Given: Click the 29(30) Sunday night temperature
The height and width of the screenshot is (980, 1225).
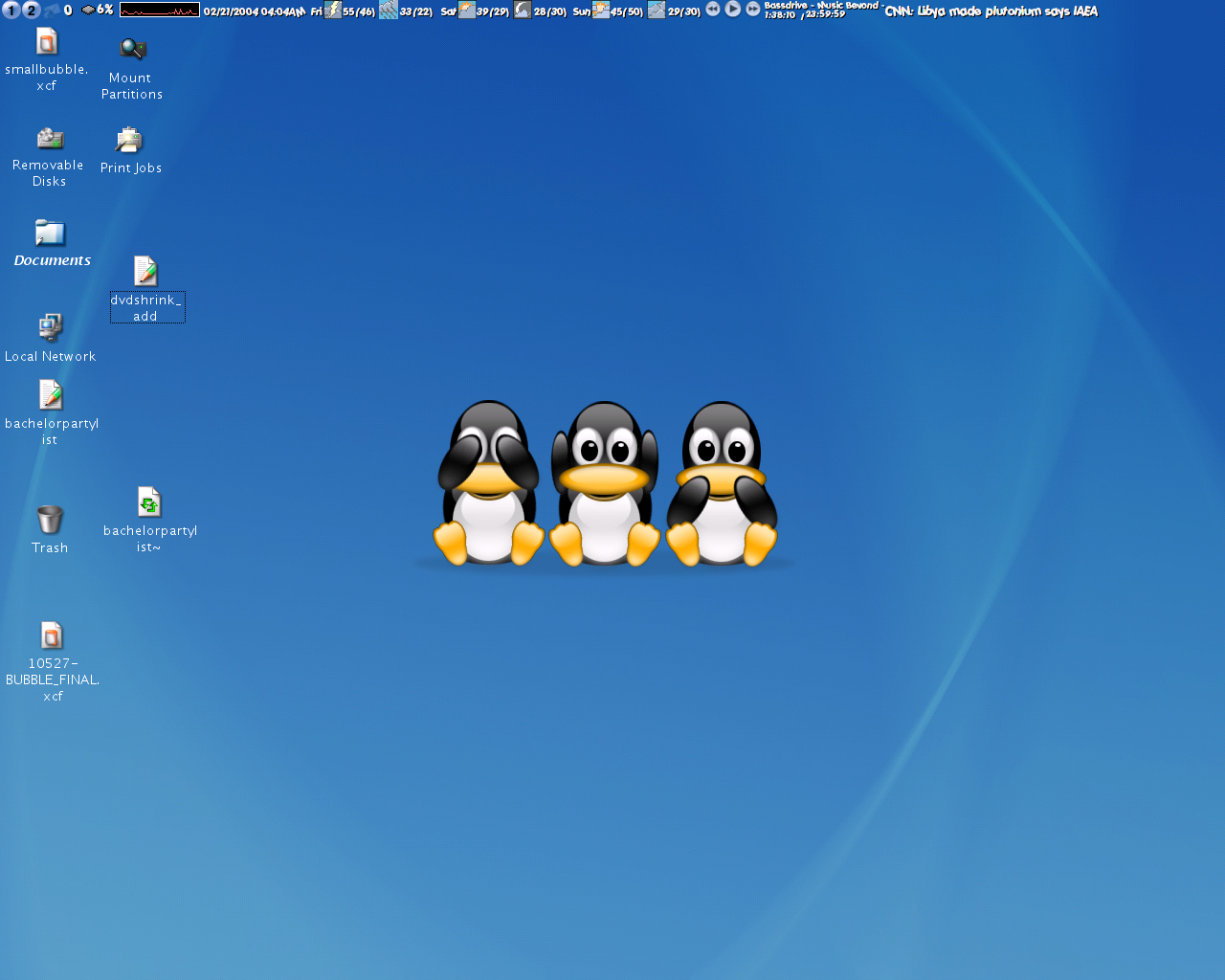Looking at the screenshot, I should (x=684, y=11).
